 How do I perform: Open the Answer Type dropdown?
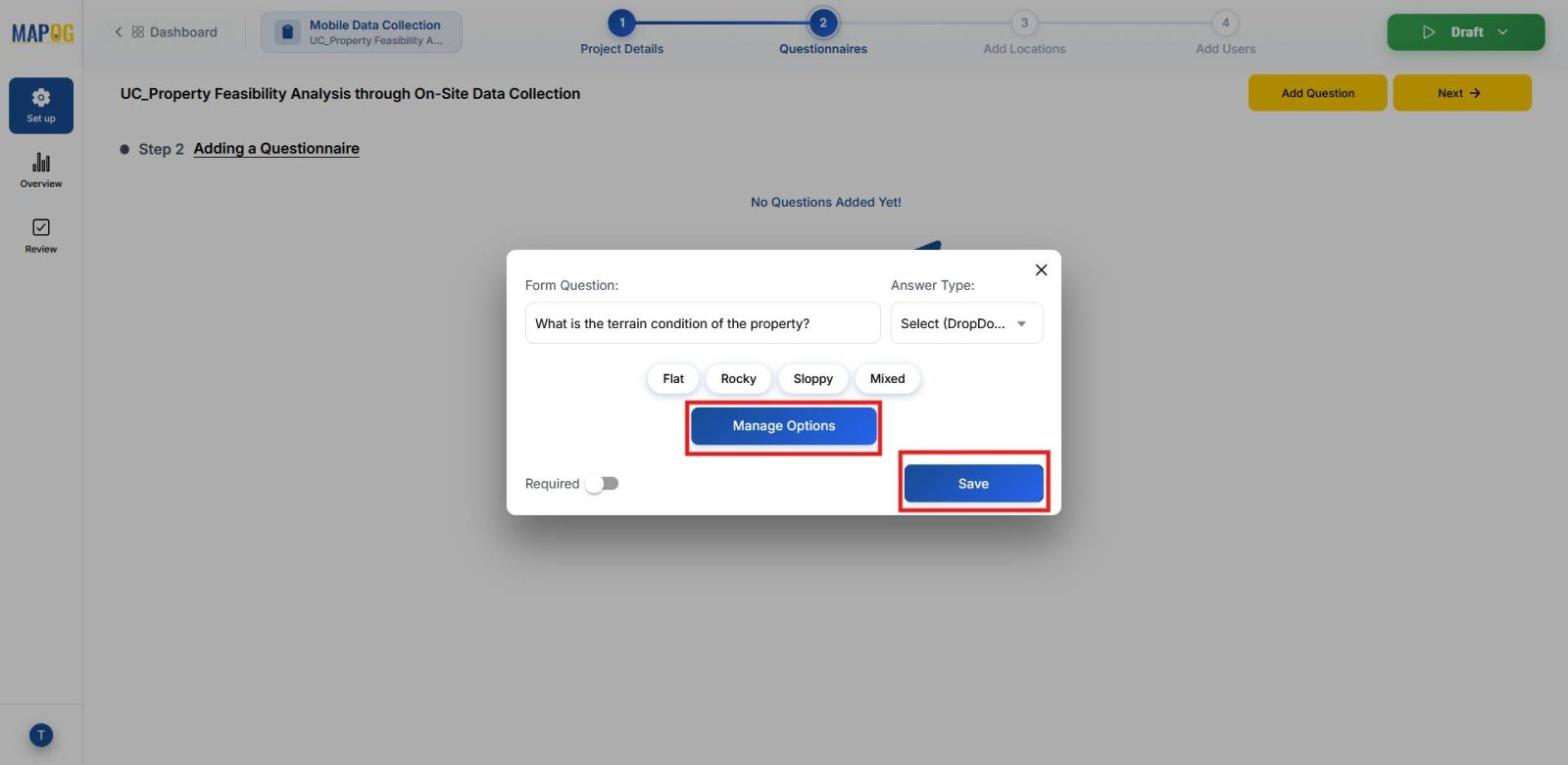(966, 323)
